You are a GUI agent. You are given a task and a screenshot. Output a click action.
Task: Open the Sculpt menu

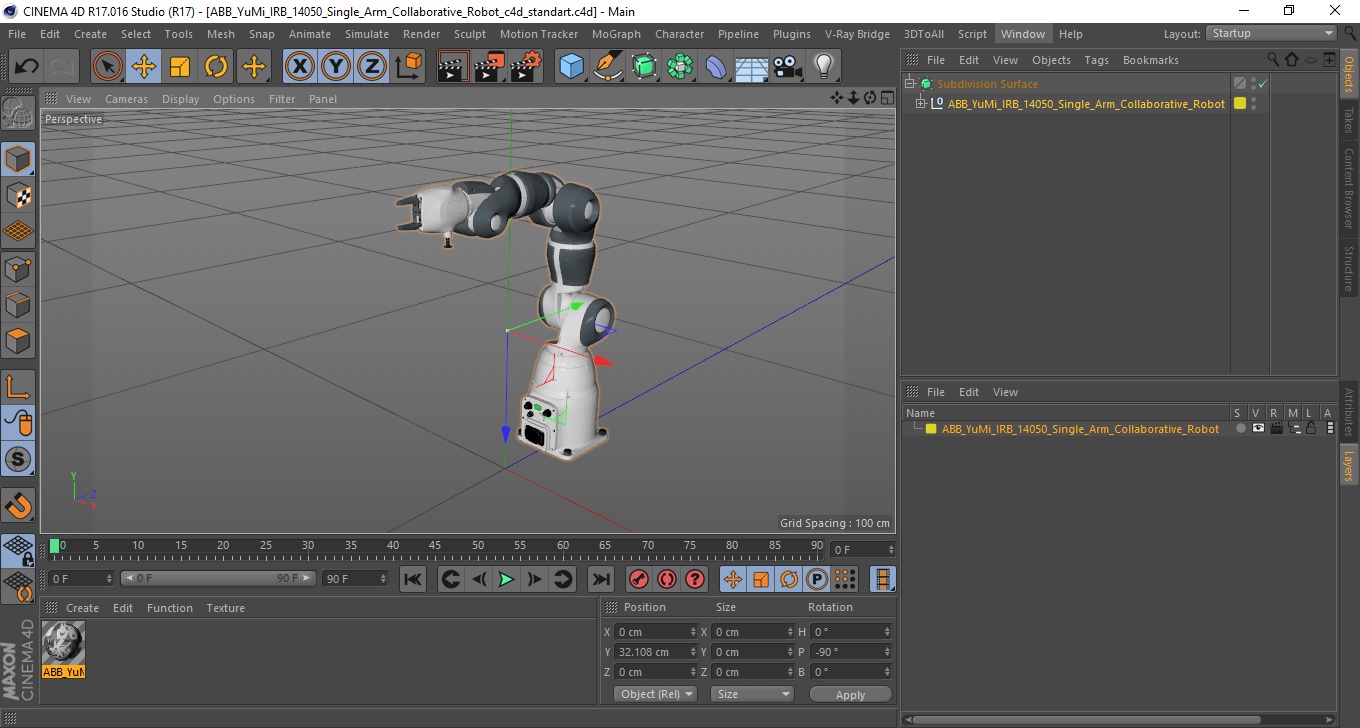[x=470, y=34]
